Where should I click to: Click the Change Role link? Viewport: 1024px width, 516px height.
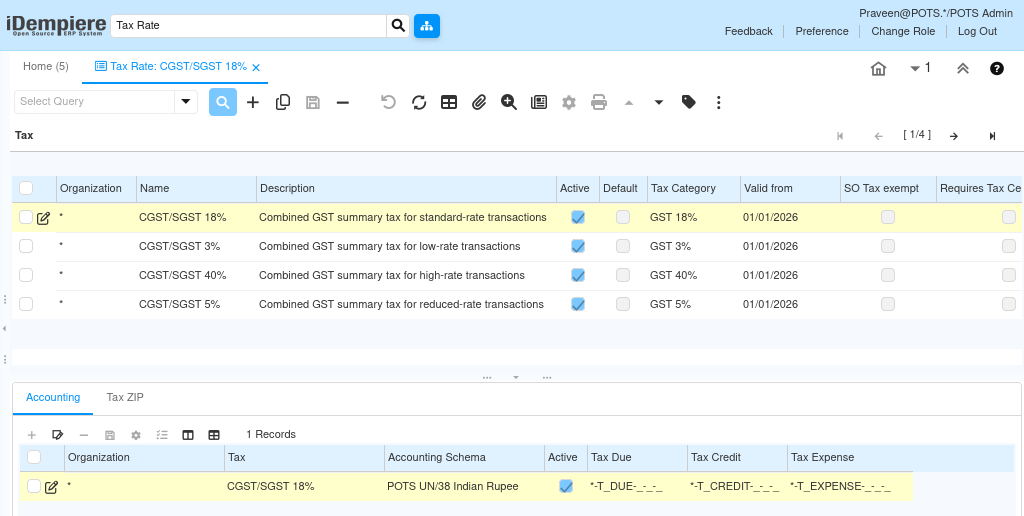tap(903, 31)
